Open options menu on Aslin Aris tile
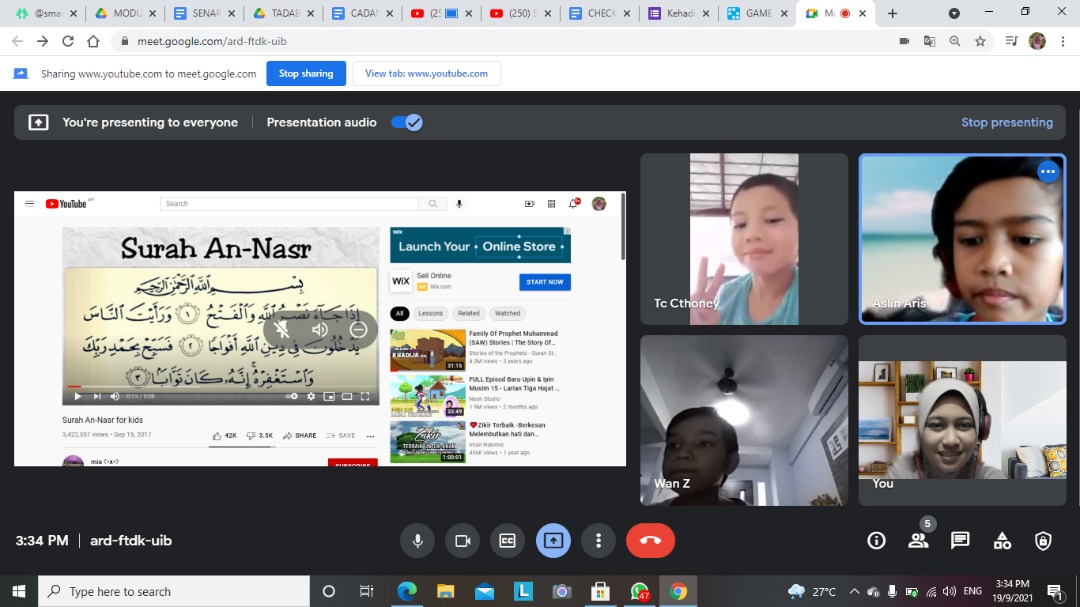Screen dimensions: 1080x607 [x=1047, y=172]
